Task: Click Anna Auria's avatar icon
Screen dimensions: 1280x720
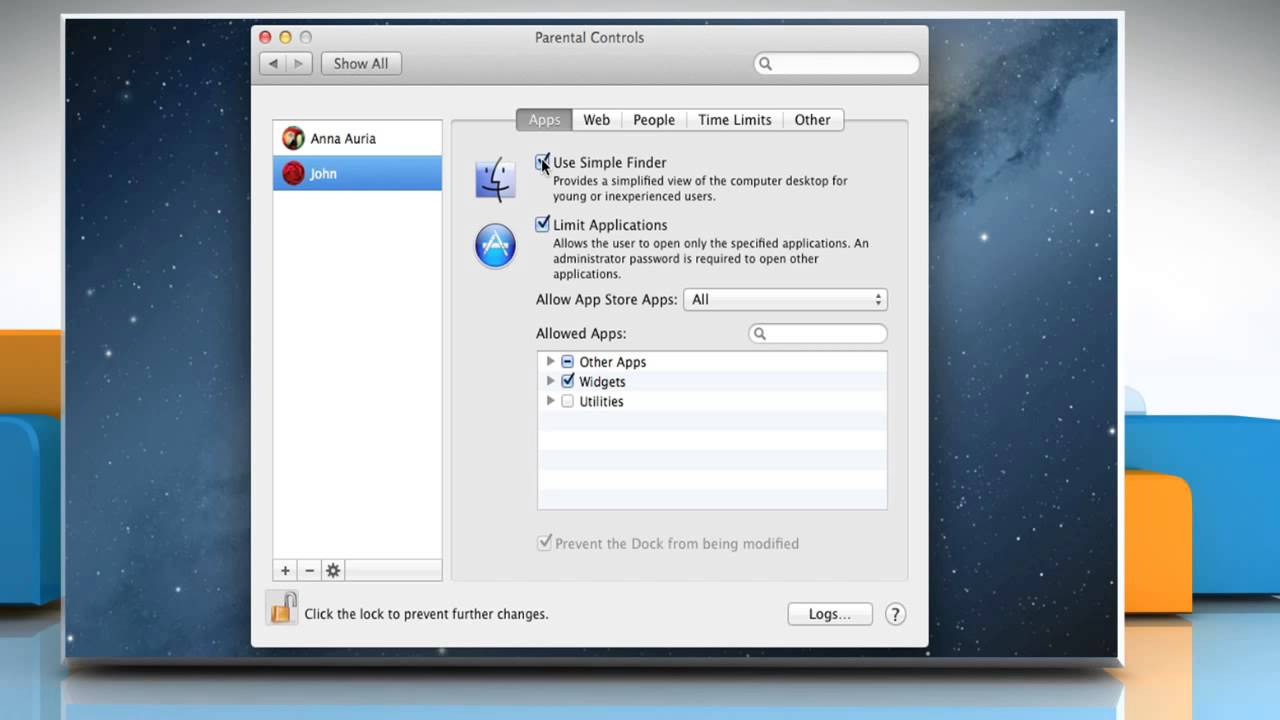Action: click(x=293, y=138)
